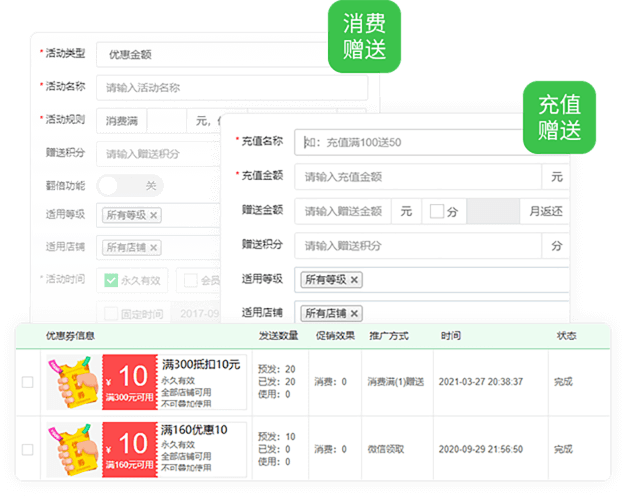Open the 适用店铺 selector in recharge form
The height and width of the screenshot is (496, 626).
coord(432,313)
